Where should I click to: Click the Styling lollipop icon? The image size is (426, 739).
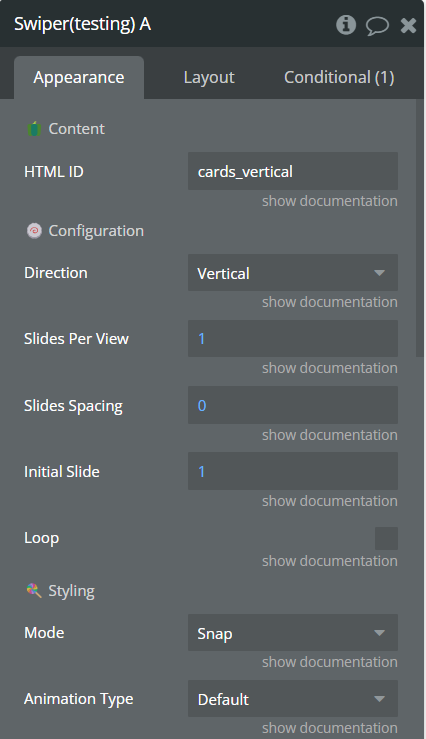pos(34,590)
